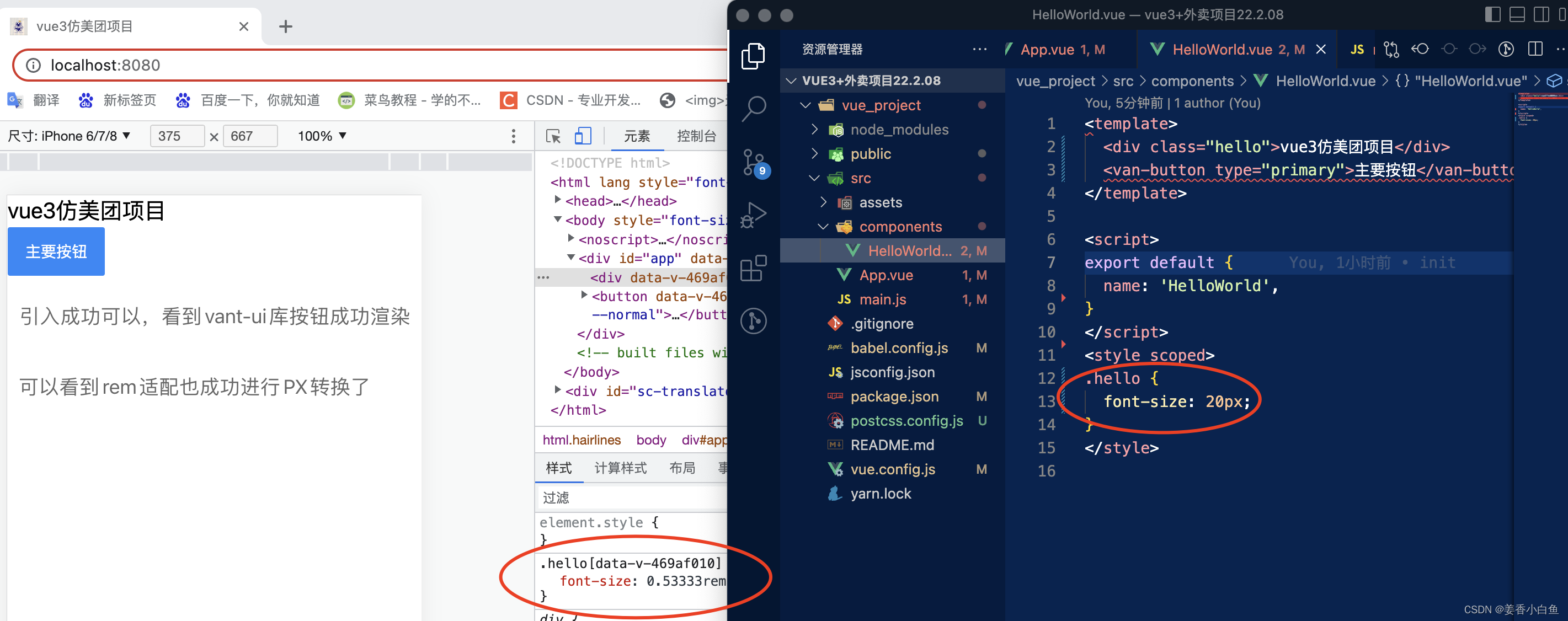Switch to the 元素 DevTools tab
The width and height of the screenshot is (1568, 621).
(637, 136)
